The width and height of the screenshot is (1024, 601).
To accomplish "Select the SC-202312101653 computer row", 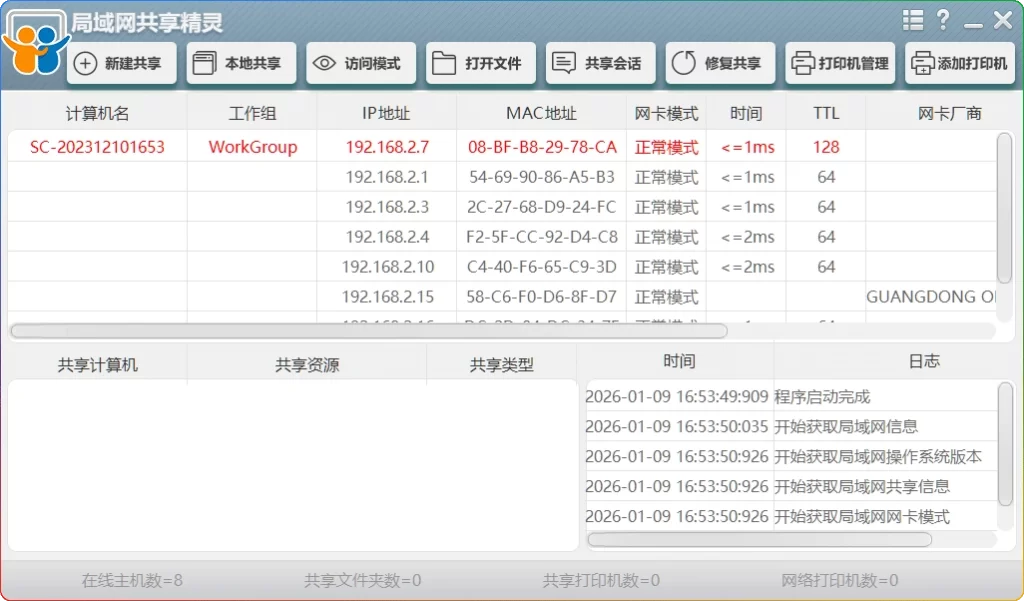I will (96, 146).
